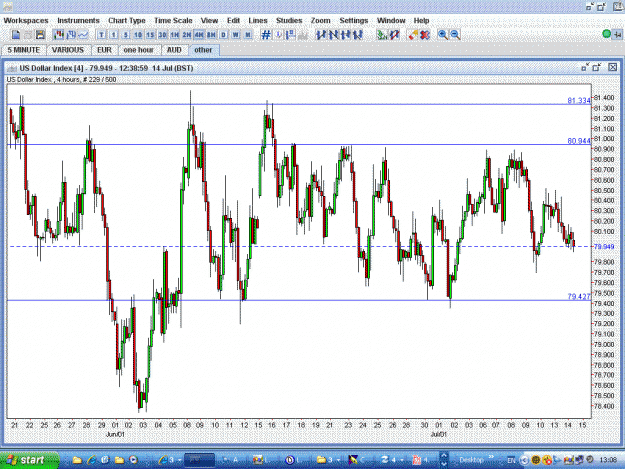
Task: Click the save workspace disk icon
Action: 40,35
